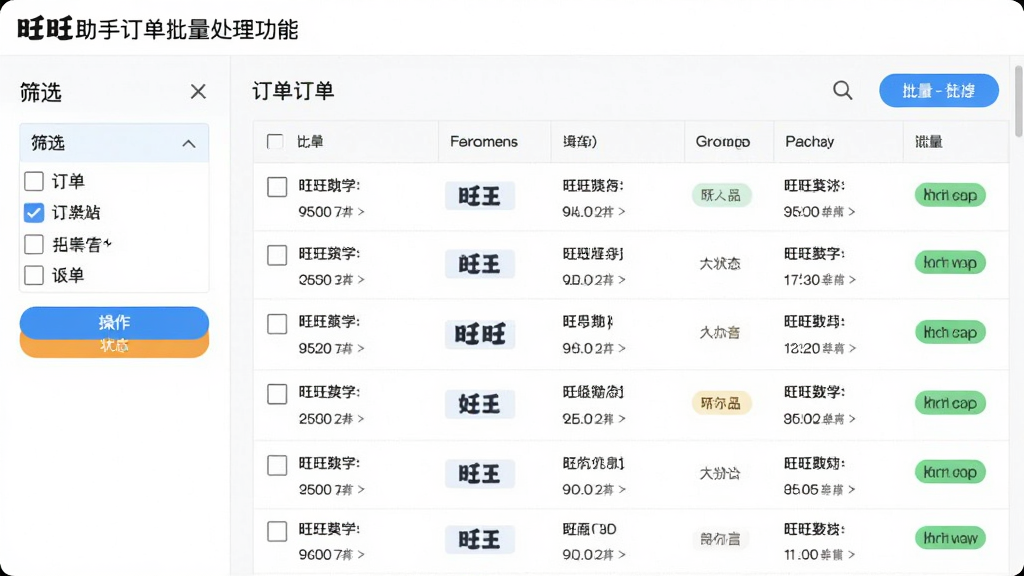Click the 旺旺 logo badge in row 9520 7
Image resolution: width=1024 pixels, height=576 pixels.
pyautogui.click(x=479, y=334)
